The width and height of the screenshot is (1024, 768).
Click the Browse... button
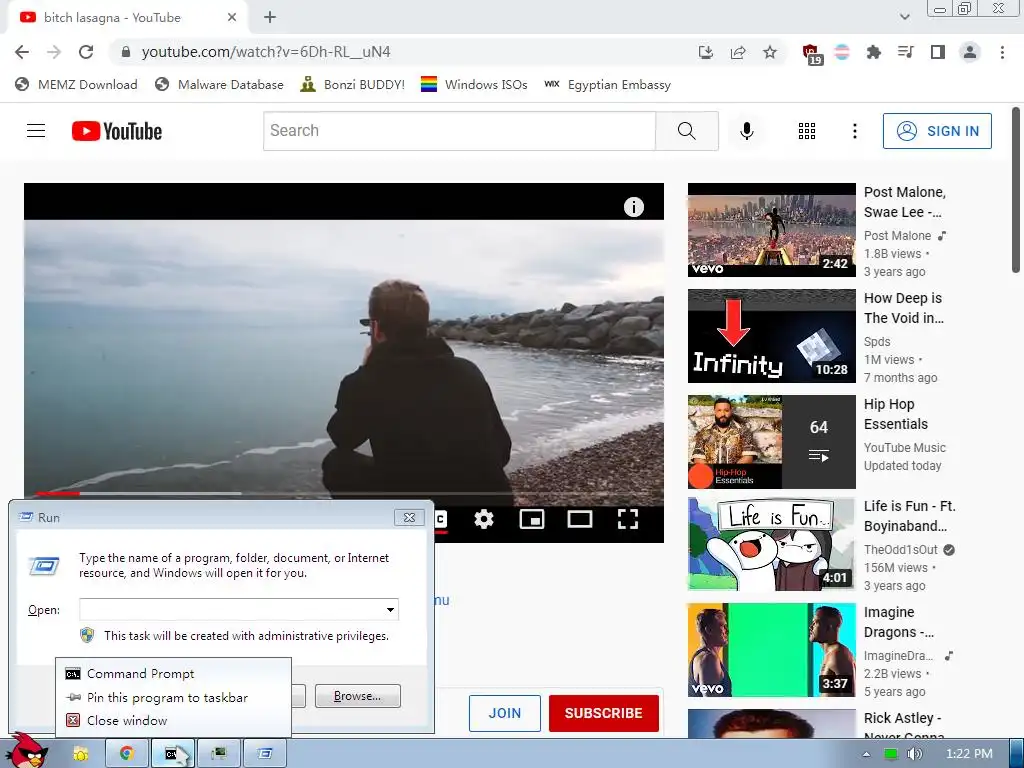click(x=357, y=696)
